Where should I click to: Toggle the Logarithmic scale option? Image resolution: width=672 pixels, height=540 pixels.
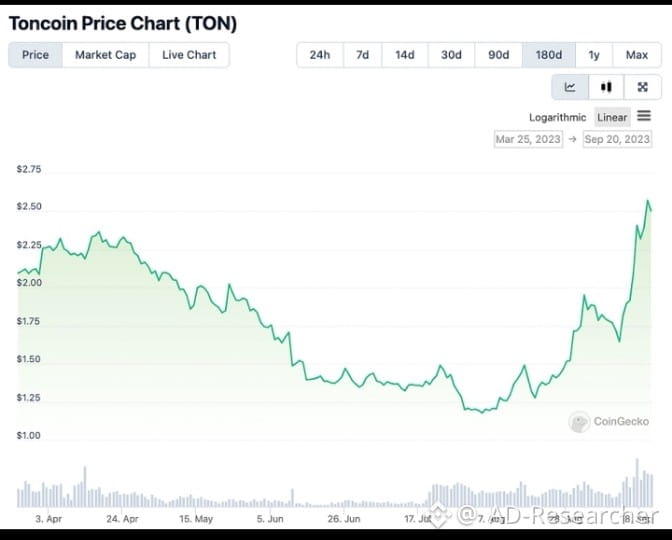[x=557, y=117]
